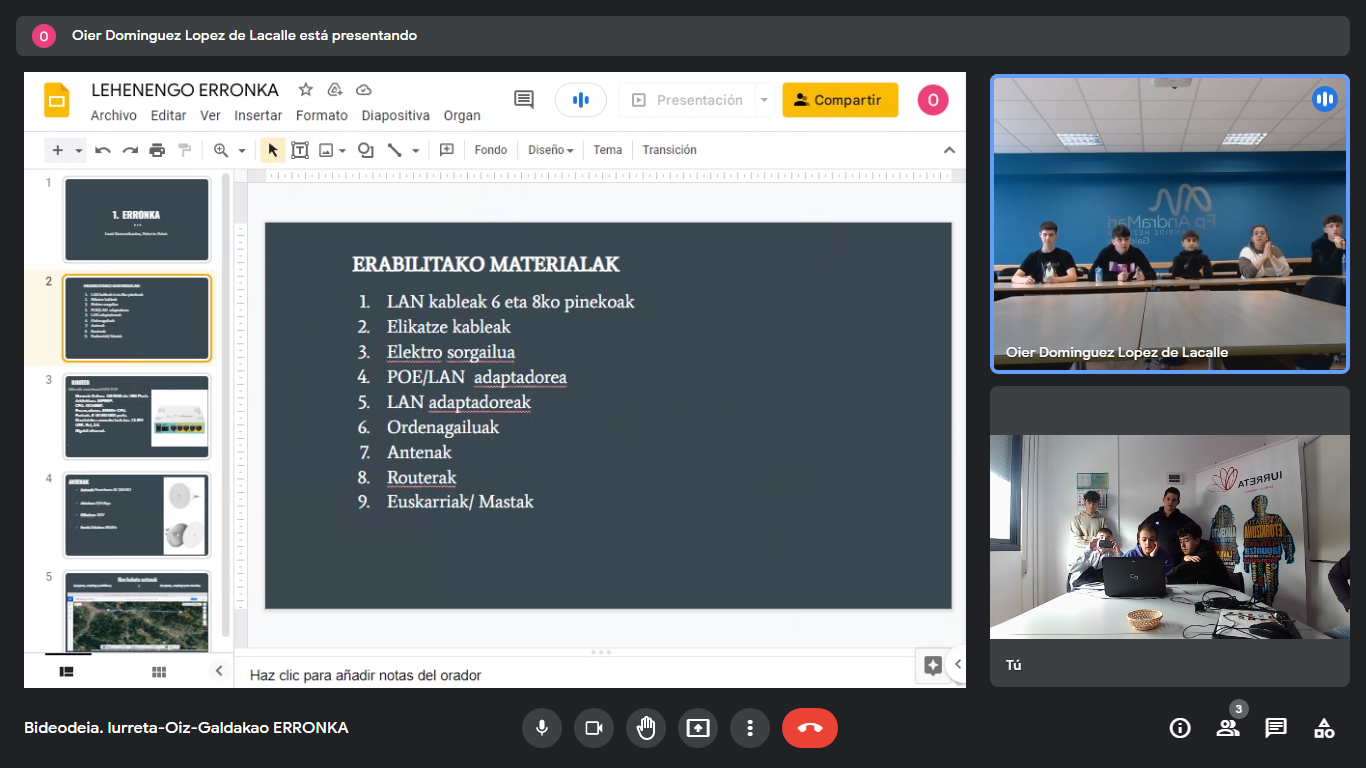Click the insert image icon
This screenshot has width=1366, height=768.
pos(326,150)
